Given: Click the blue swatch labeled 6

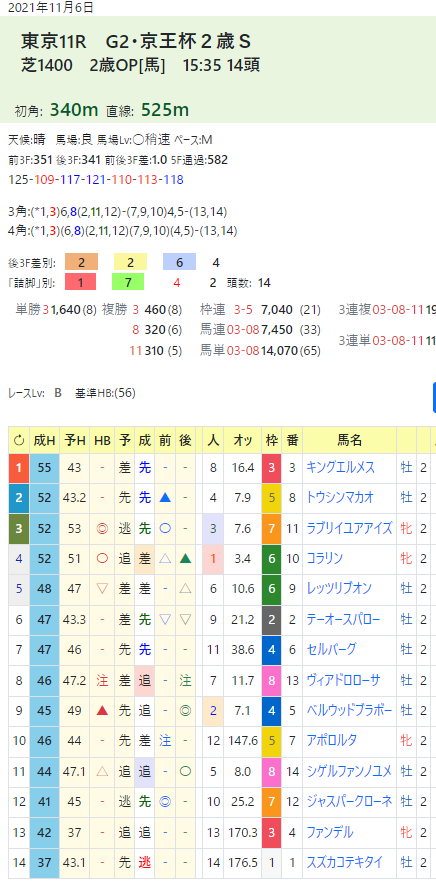Looking at the screenshot, I should coord(179,262).
